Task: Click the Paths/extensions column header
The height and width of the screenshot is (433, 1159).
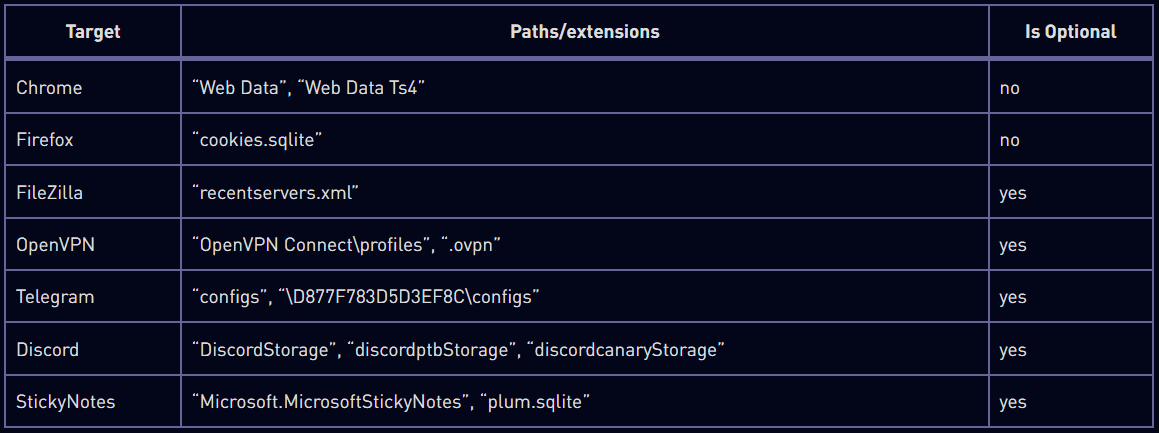Action: click(x=585, y=32)
